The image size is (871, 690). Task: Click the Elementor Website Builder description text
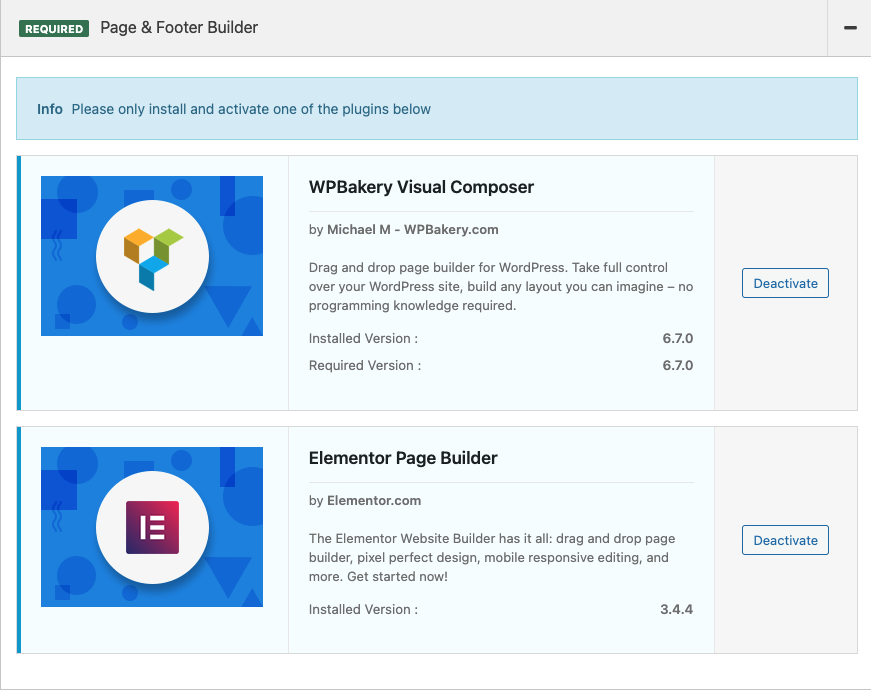(x=490, y=558)
